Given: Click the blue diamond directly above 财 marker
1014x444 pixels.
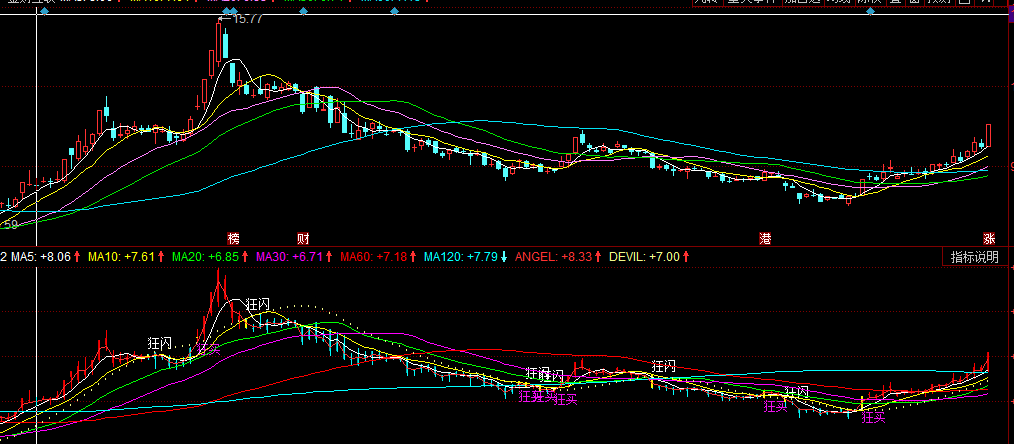Looking at the screenshot, I should coord(302,11).
